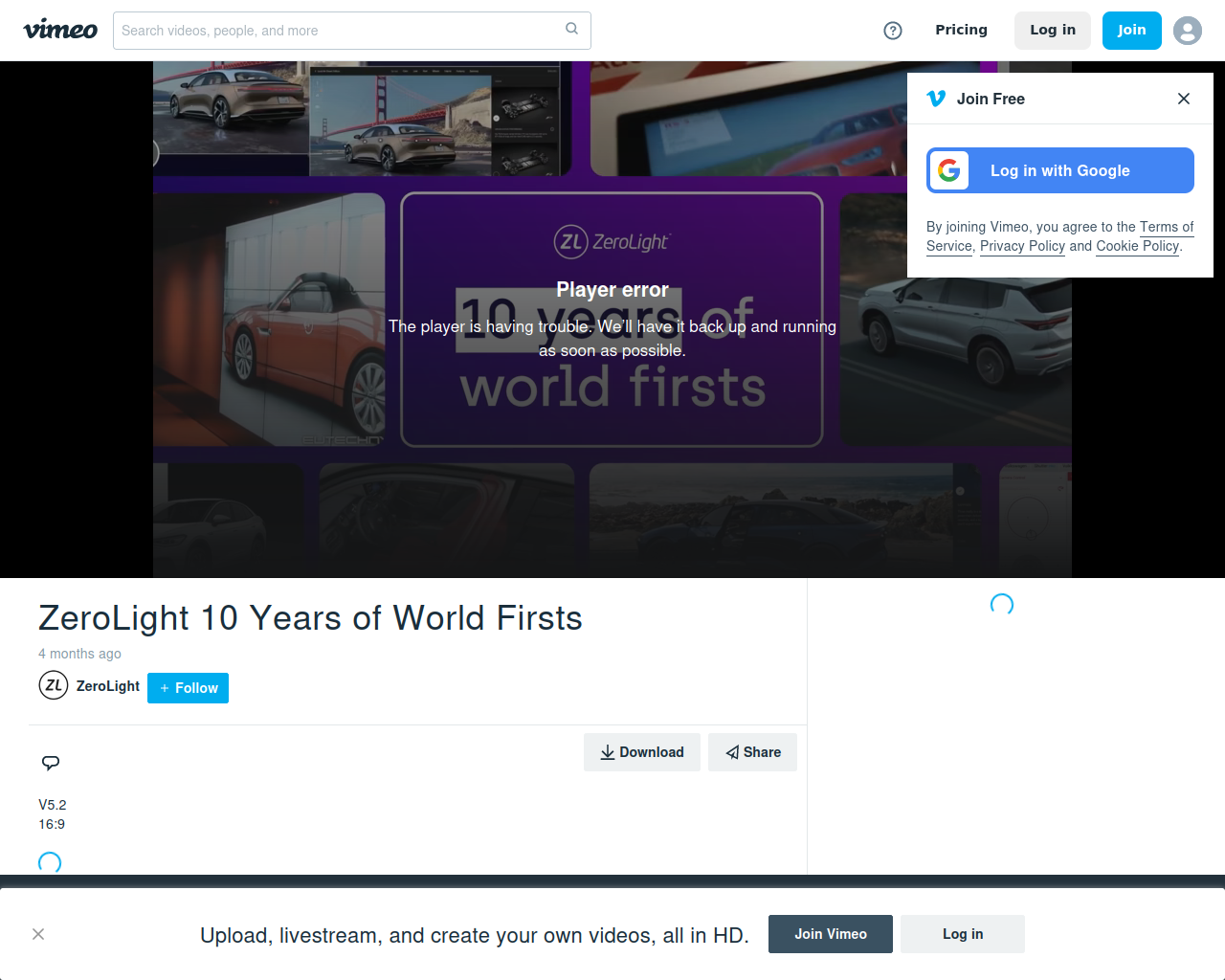1225x980 pixels.
Task: Open the Cookie Policy link
Action: pos(1137,246)
